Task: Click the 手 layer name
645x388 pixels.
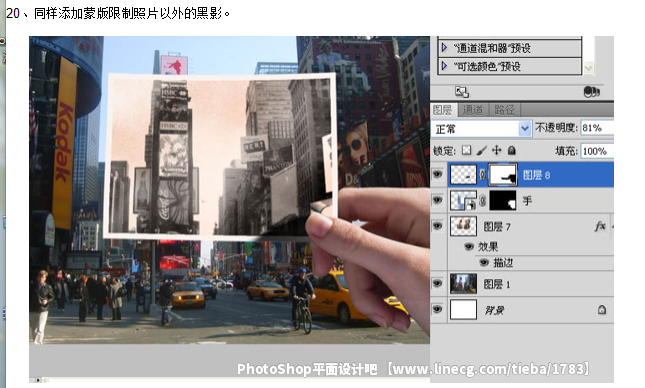Action: coord(527,201)
